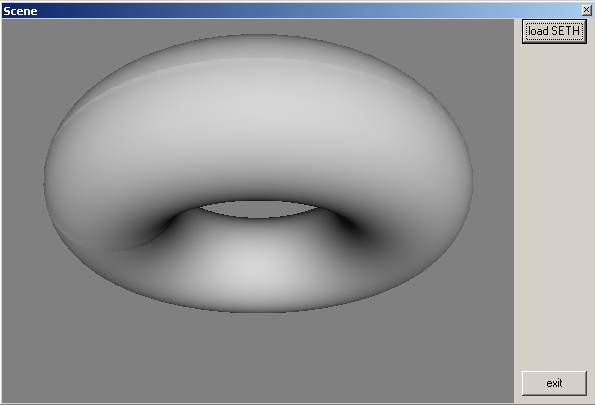Click the topmost rim of the torus

coord(262,36)
